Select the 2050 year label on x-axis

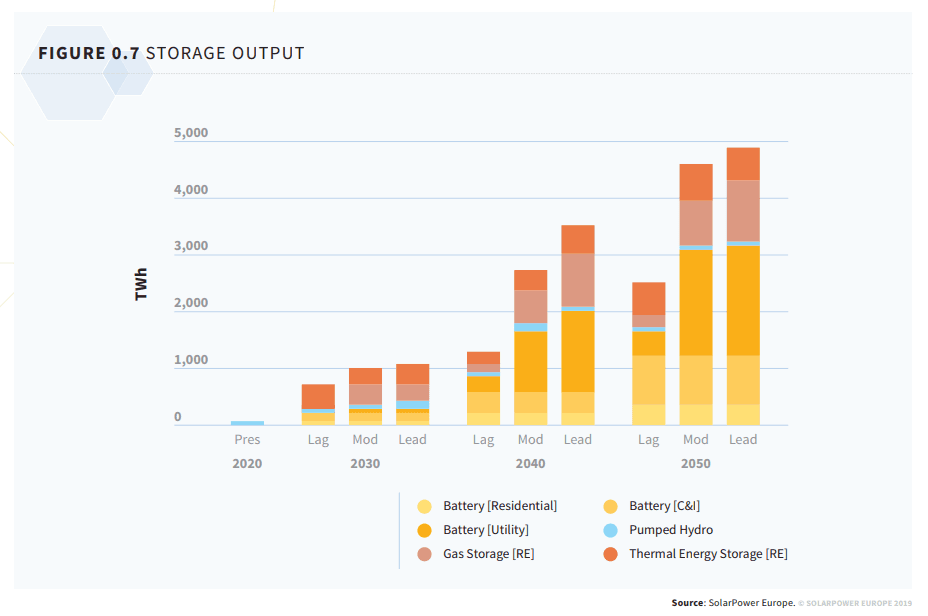tap(695, 464)
